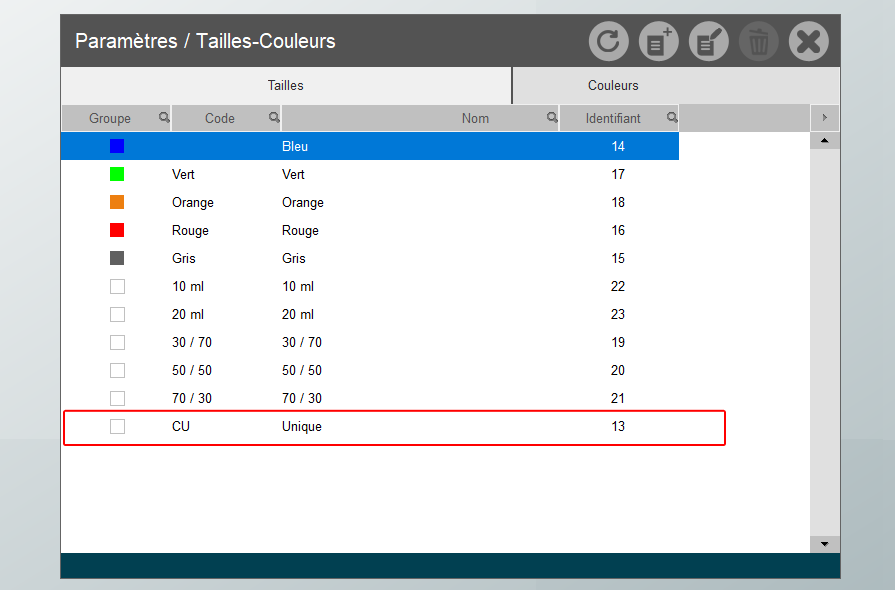Open search in Identifiant column header
This screenshot has height=590, width=895.
coord(672,118)
